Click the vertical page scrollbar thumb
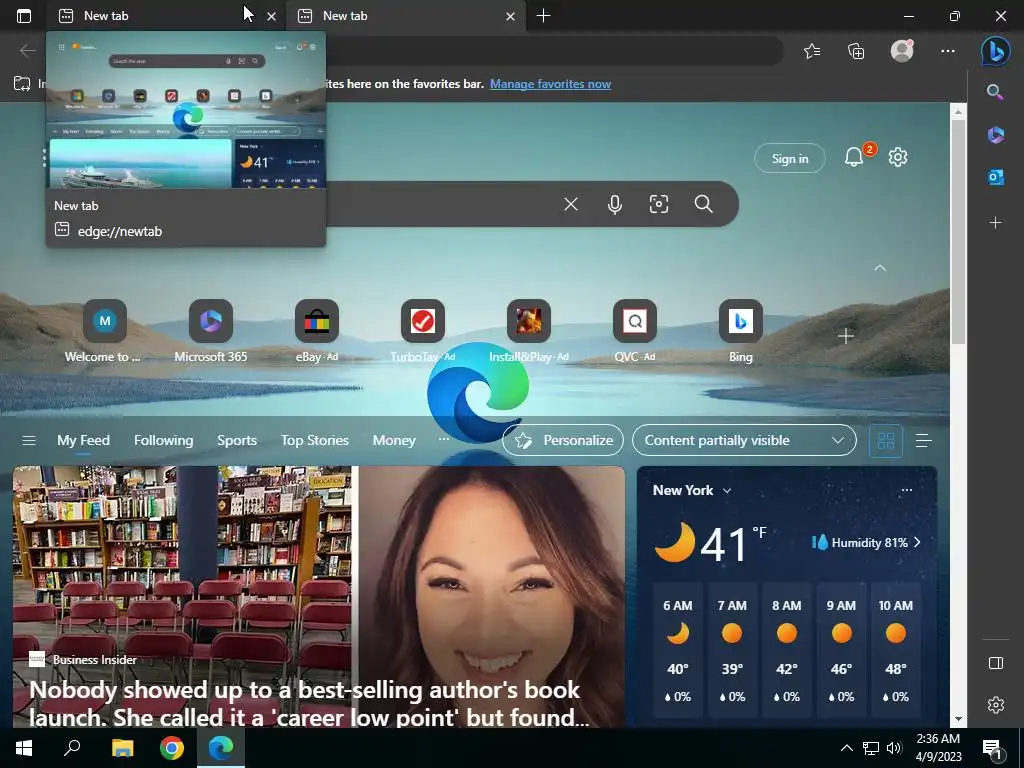The width and height of the screenshot is (1024, 768). (x=958, y=232)
